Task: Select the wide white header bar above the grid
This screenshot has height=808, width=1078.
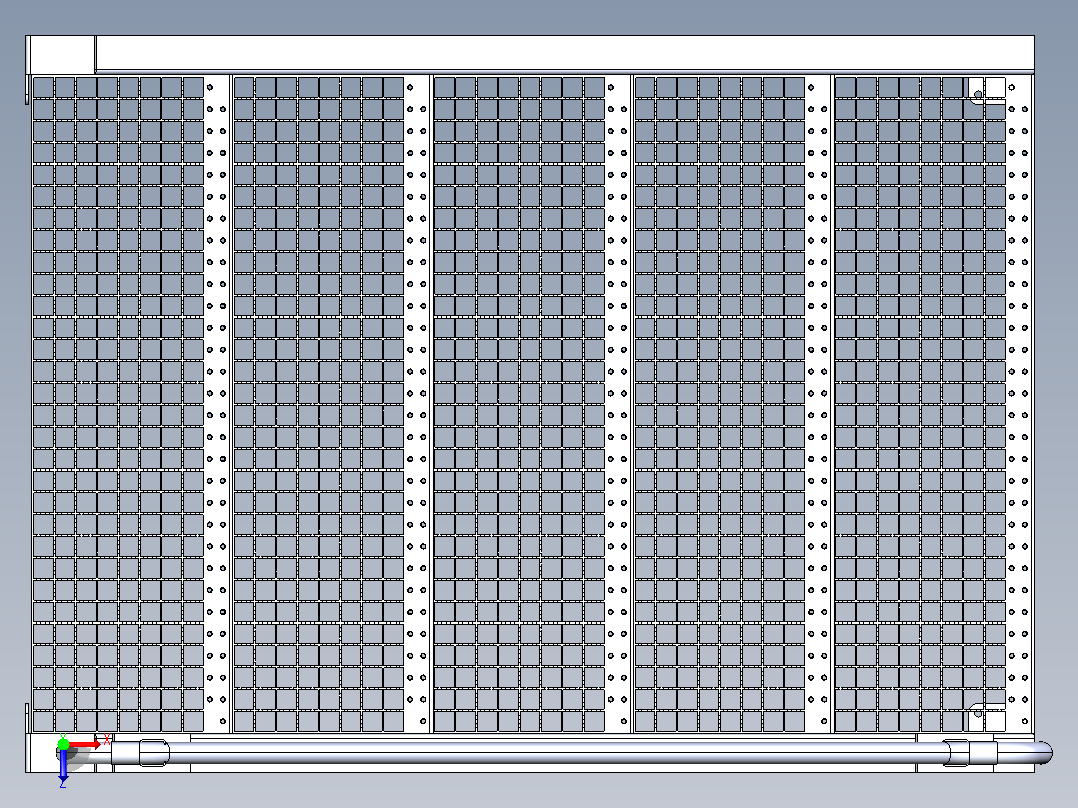Action: [565, 53]
